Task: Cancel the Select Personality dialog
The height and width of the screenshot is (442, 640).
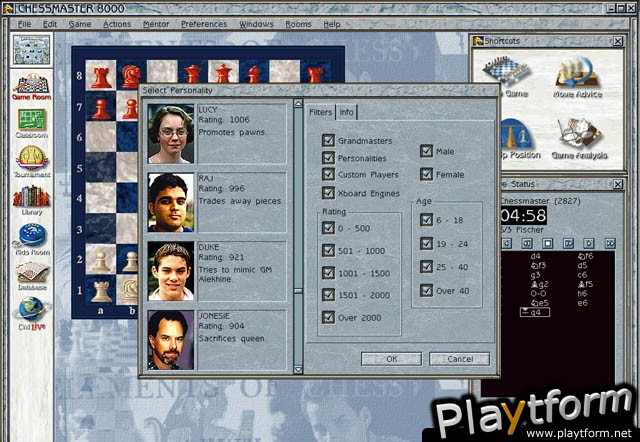Action: tap(460, 359)
